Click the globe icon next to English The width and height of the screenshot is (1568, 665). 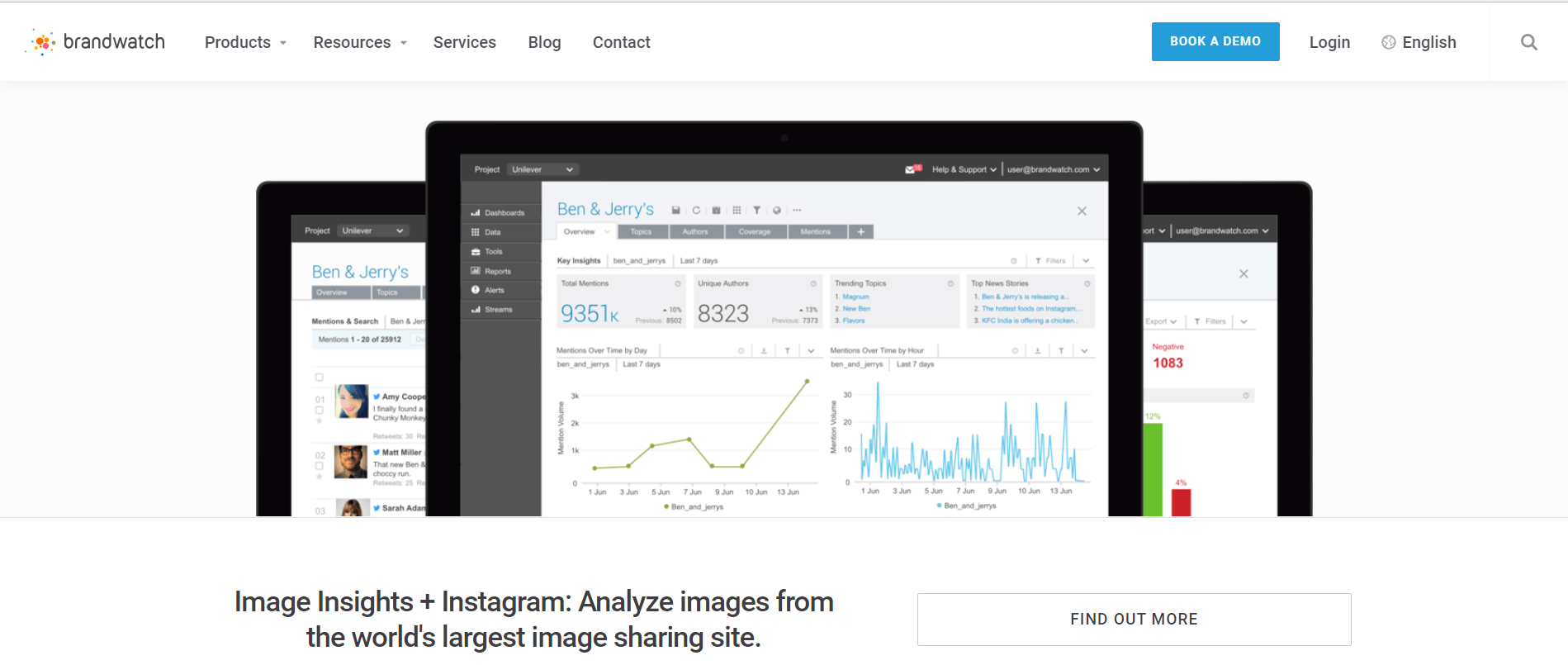(x=1389, y=42)
